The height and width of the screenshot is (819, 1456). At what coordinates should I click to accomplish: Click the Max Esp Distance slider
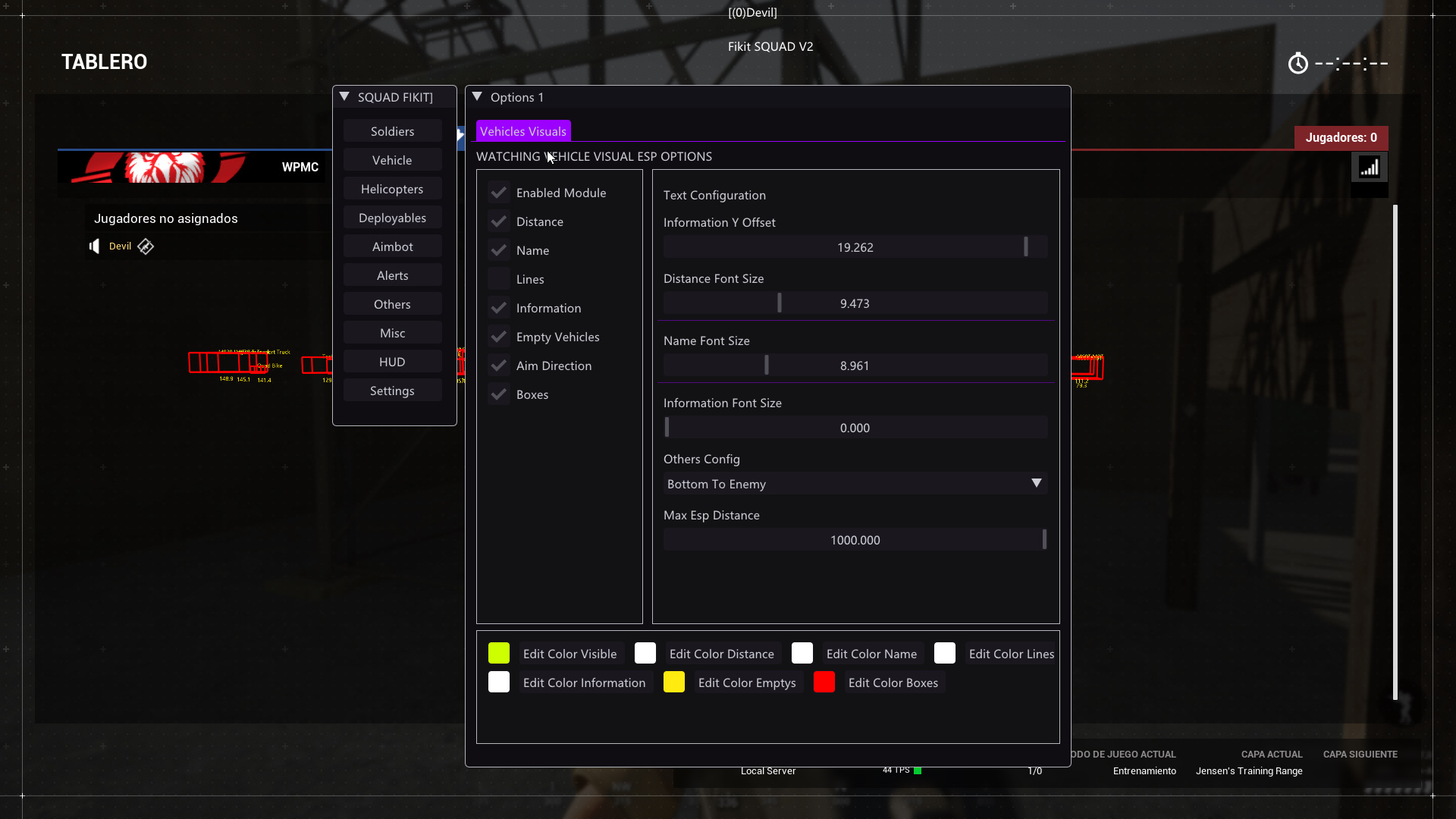tap(855, 540)
